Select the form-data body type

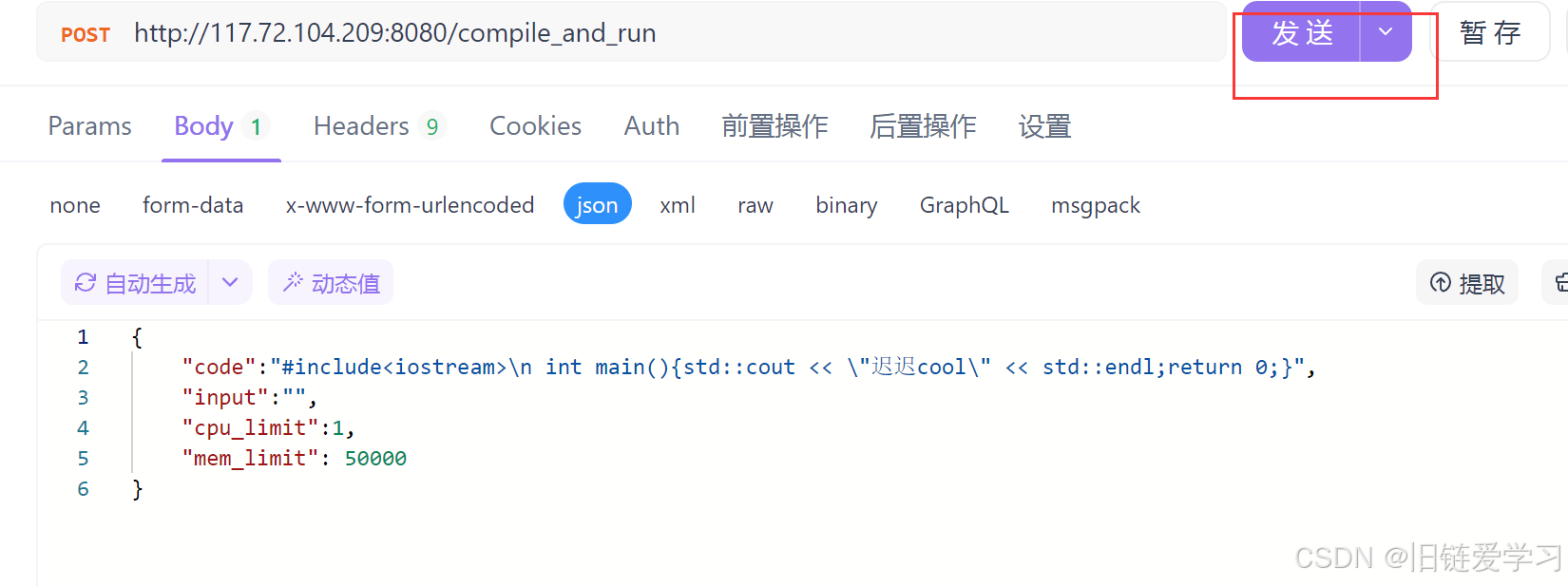coord(193,205)
